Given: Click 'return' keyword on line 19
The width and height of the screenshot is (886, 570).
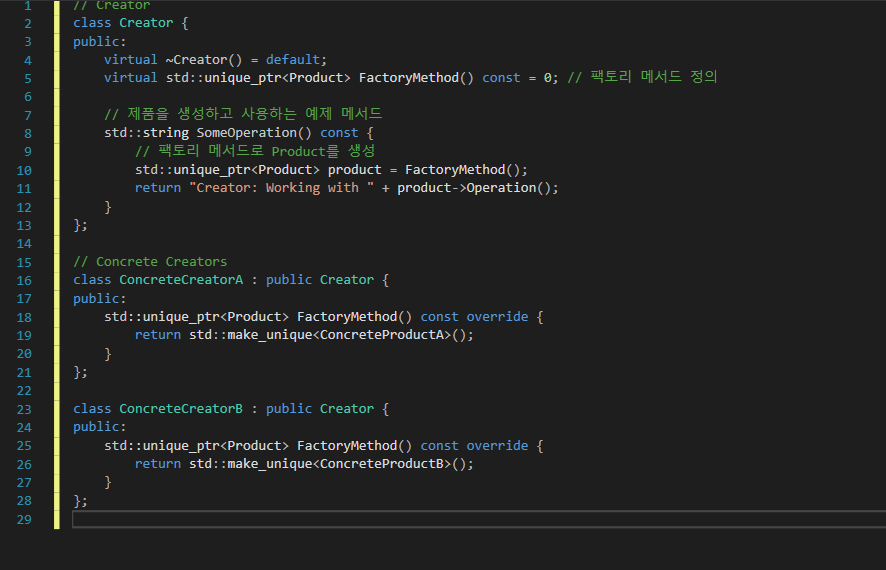Looking at the screenshot, I should 158,335.
